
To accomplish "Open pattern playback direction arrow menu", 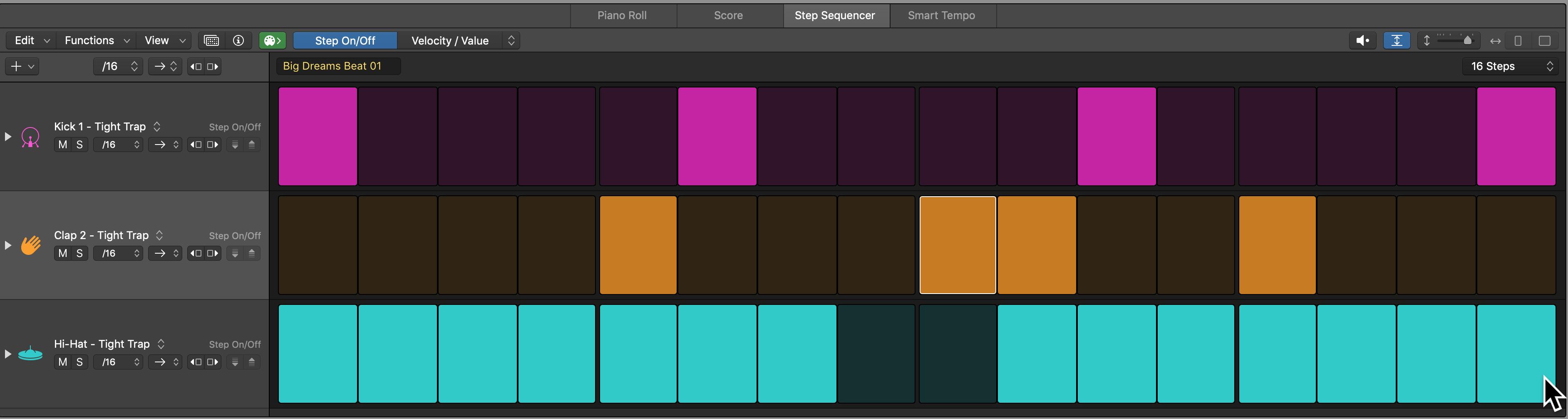I will [x=166, y=66].
